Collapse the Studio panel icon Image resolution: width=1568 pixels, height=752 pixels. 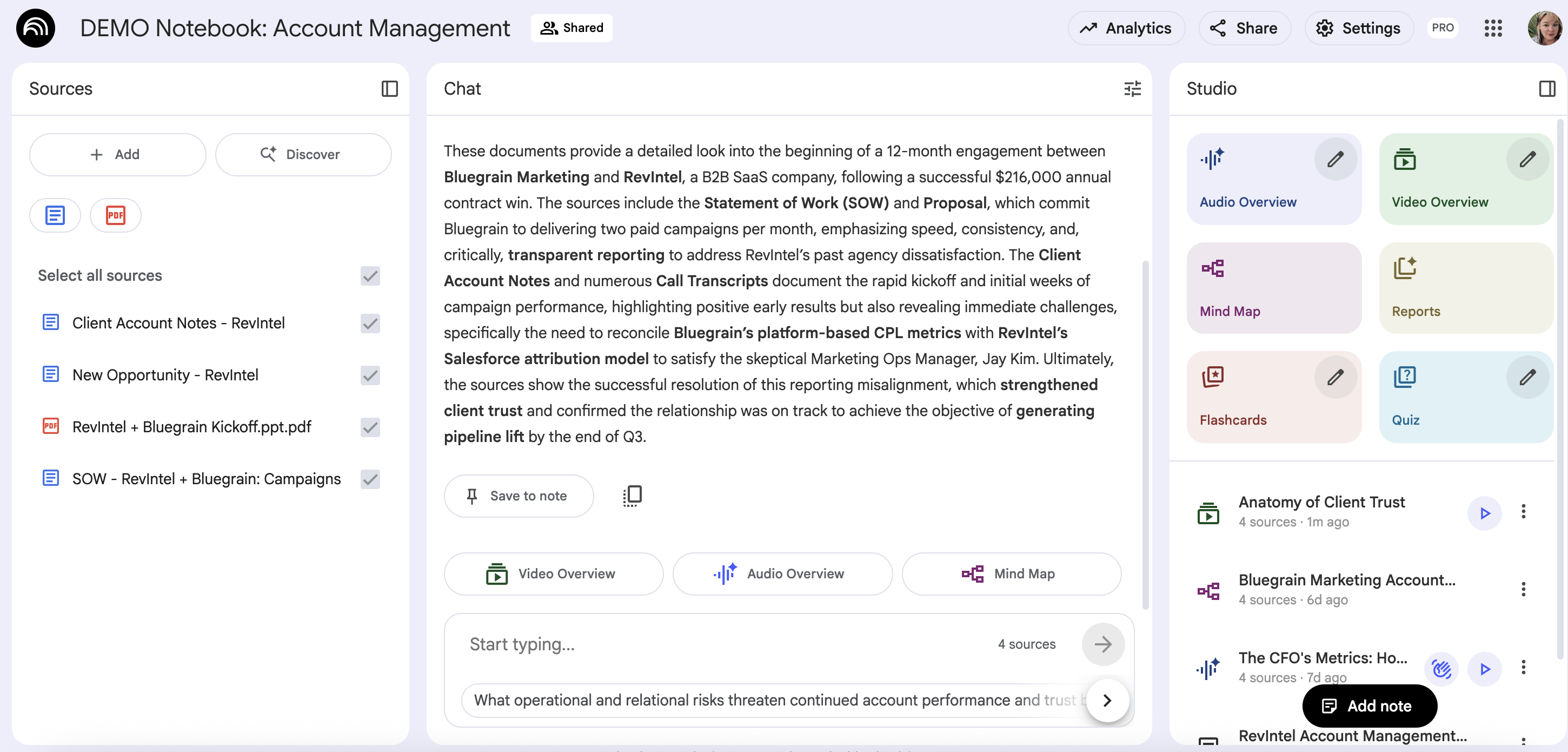pos(1547,89)
